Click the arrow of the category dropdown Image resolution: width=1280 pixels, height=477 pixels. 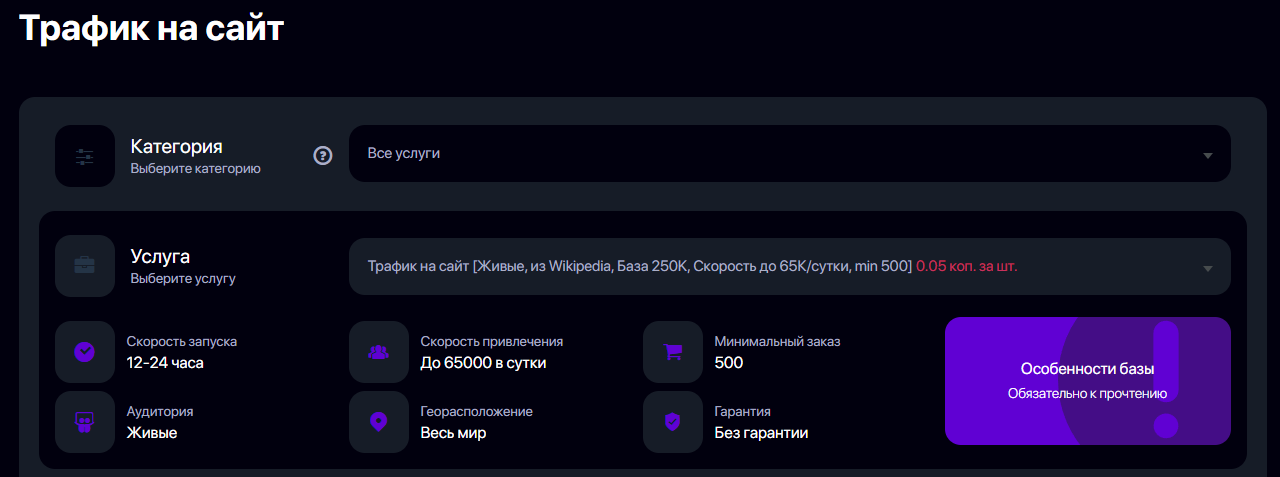(x=1208, y=155)
